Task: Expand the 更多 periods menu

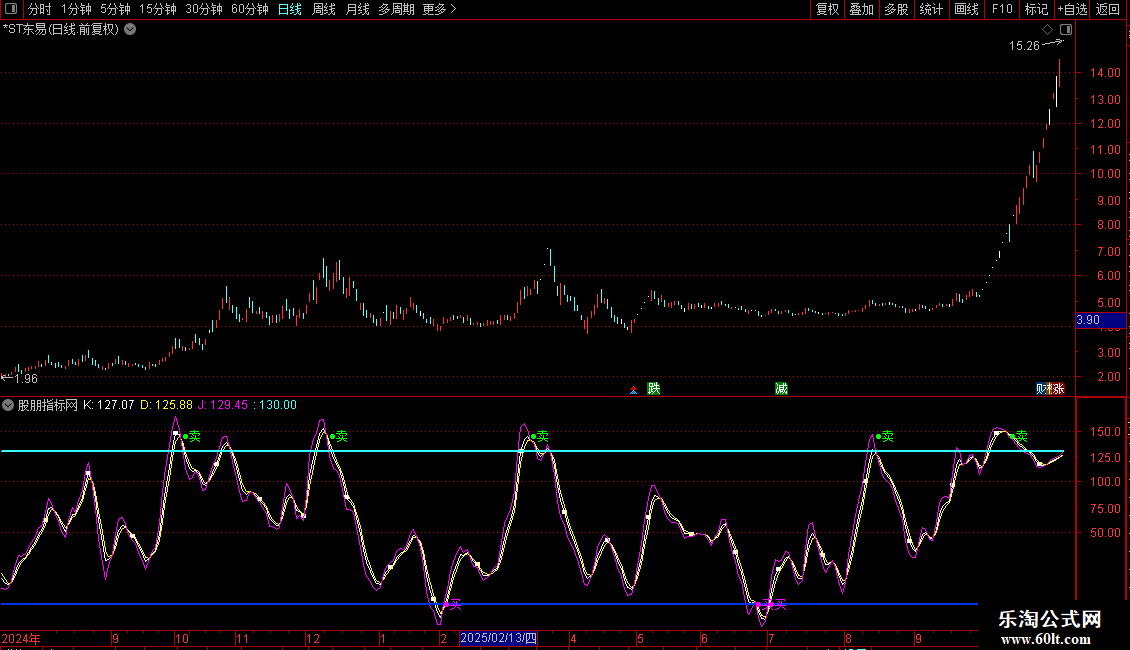Action: (439, 9)
